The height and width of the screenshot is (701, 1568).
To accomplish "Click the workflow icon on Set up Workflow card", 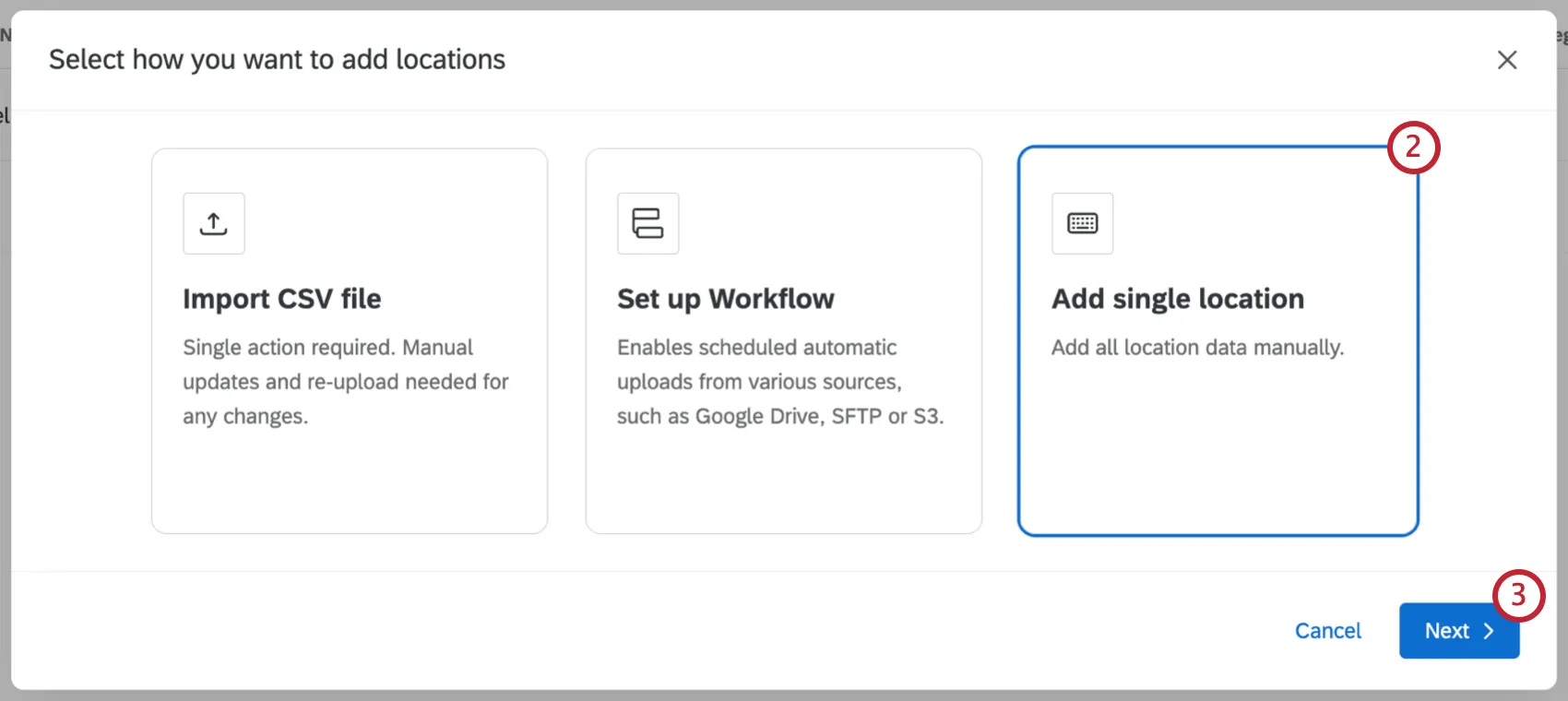I will tap(647, 223).
